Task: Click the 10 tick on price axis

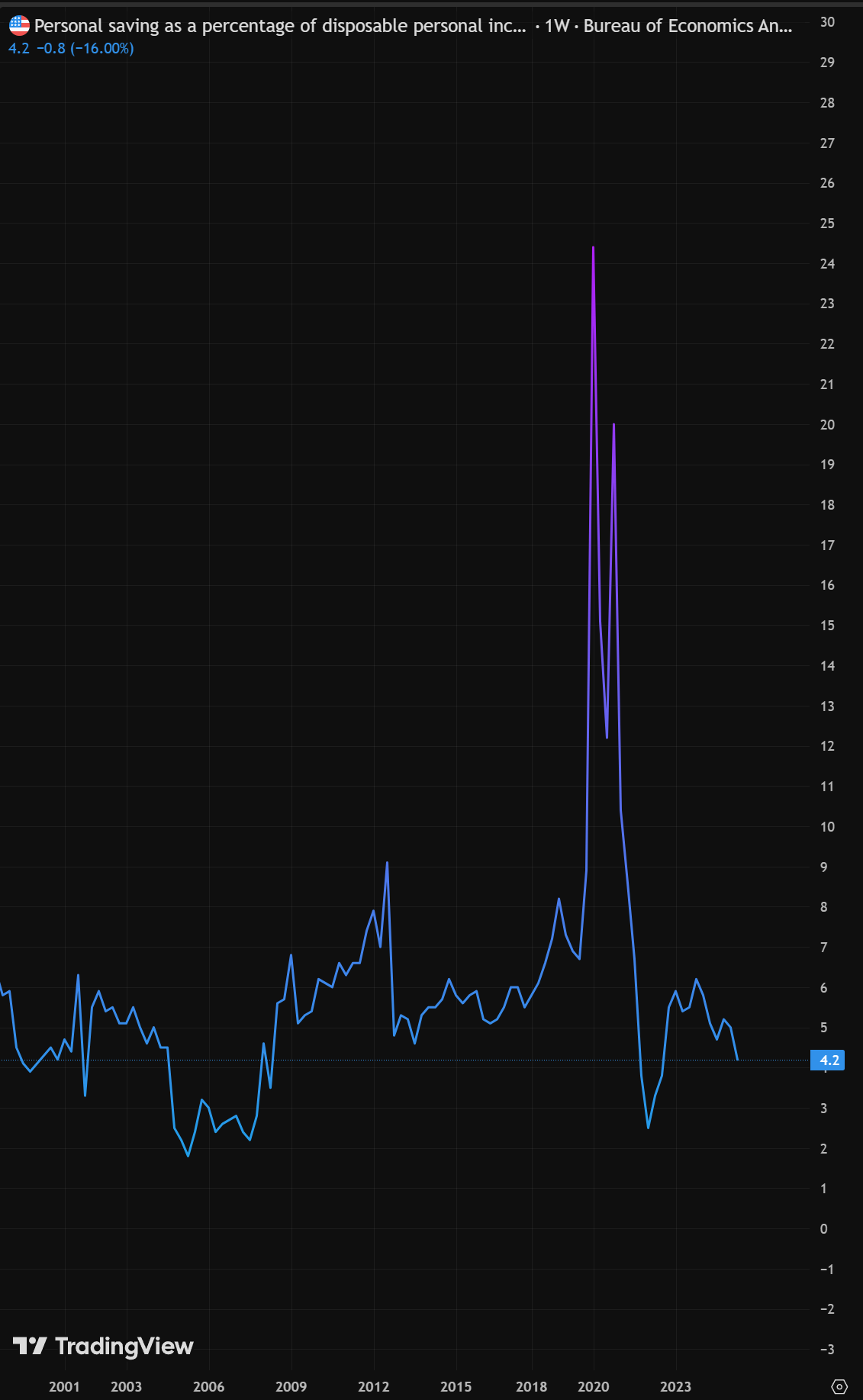Action: click(827, 826)
